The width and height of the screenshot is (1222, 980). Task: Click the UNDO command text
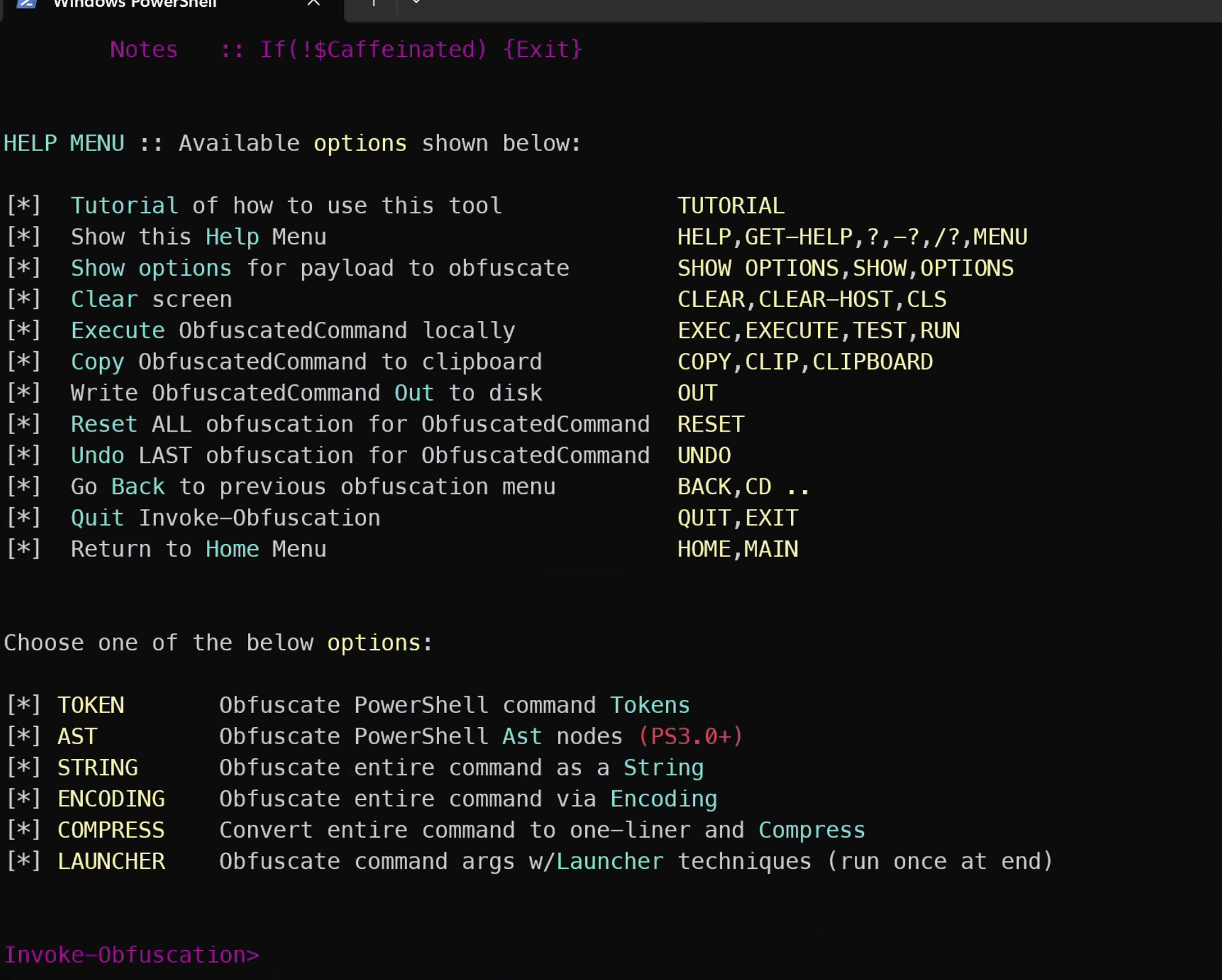[x=704, y=456]
